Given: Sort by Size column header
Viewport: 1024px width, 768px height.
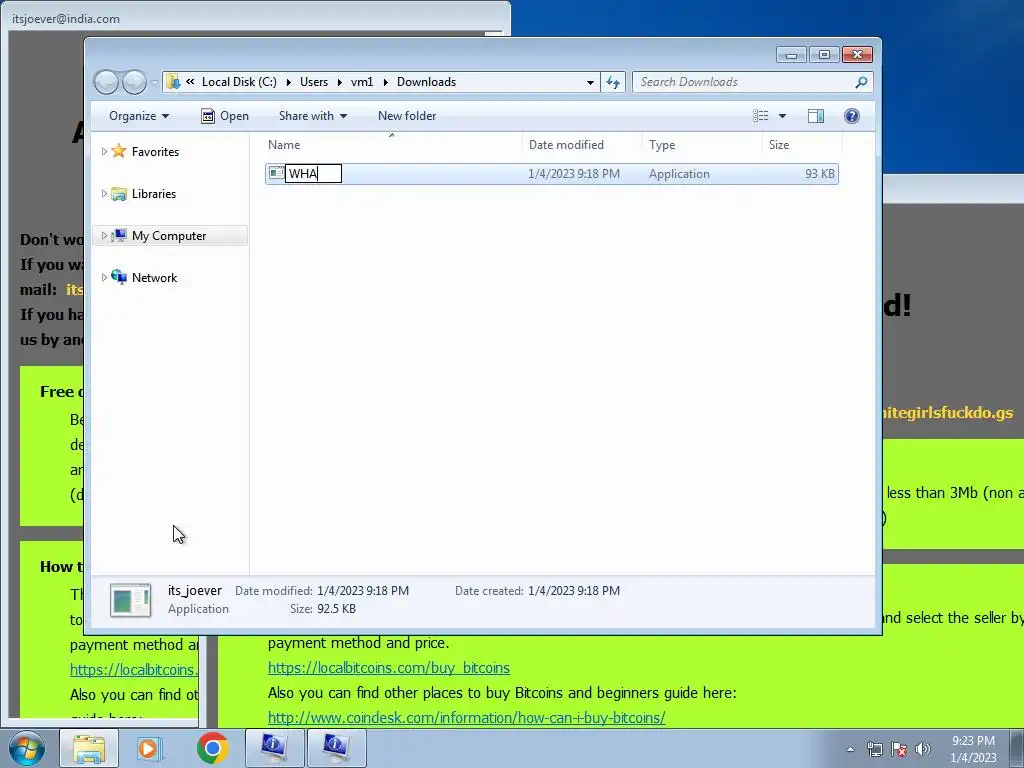Looking at the screenshot, I should pos(802,145).
